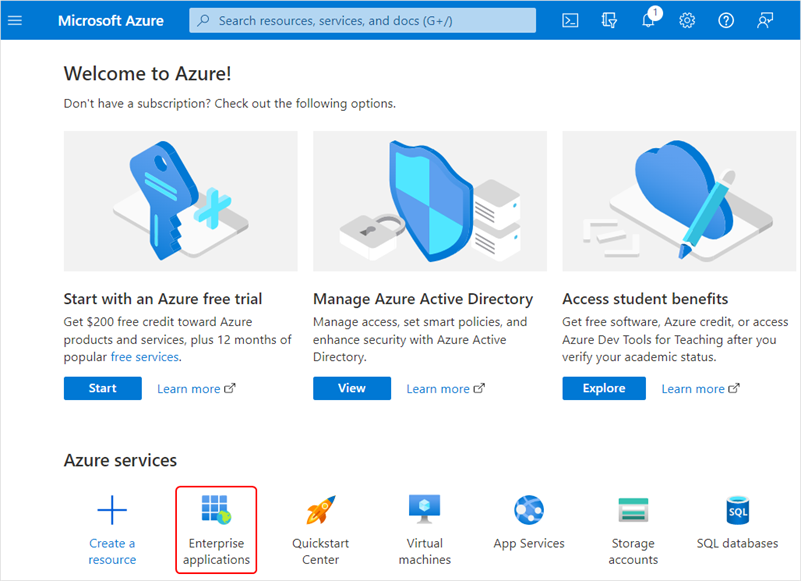The width and height of the screenshot is (801, 581).
Task: Show notifications via the bell icon
Action: pos(649,21)
